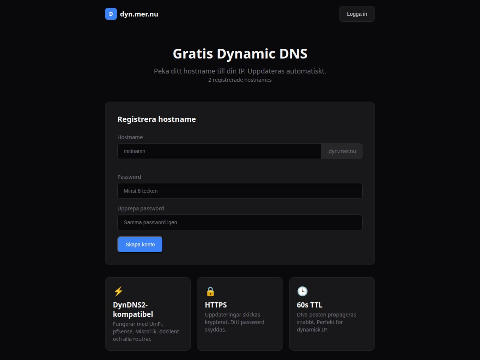Focus the Password input field

(x=240, y=191)
